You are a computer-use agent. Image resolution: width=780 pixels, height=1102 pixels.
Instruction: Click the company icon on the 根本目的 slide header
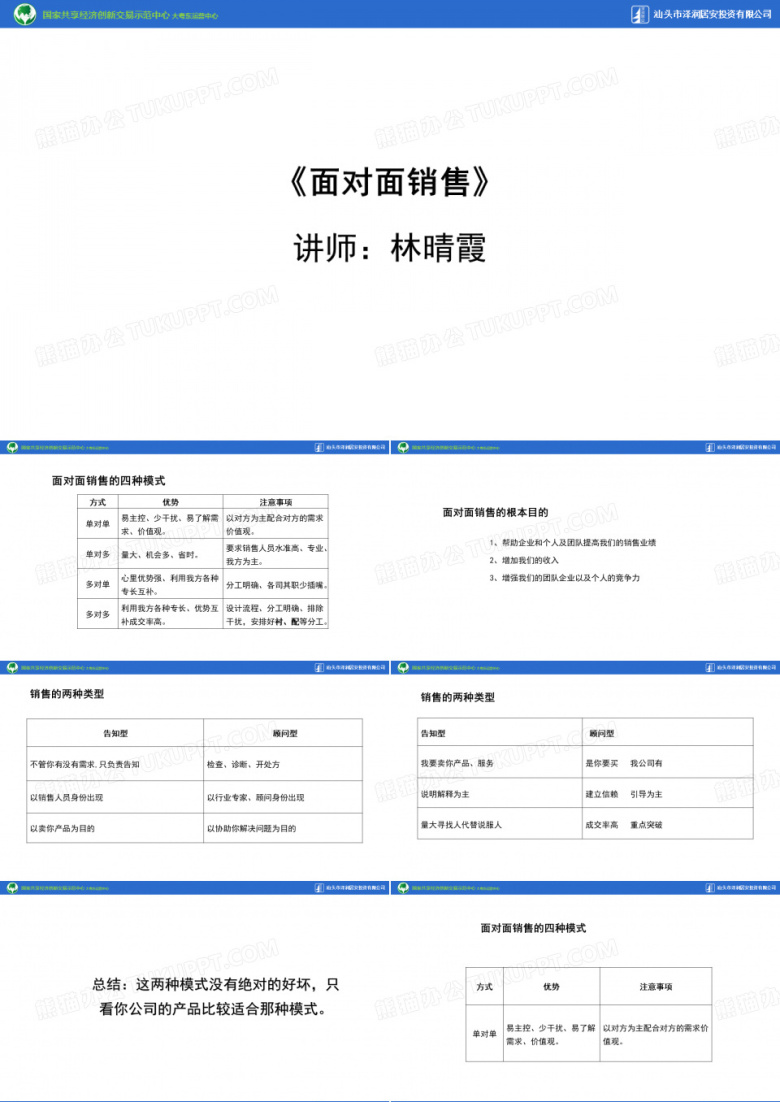[710, 447]
